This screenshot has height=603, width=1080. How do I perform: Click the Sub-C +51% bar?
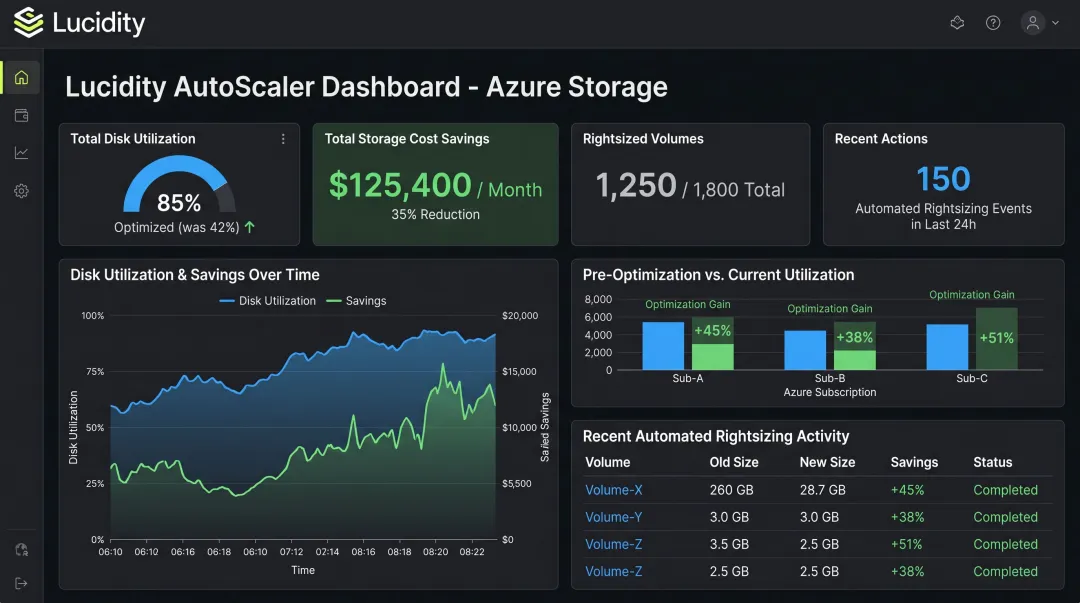[x=997, y=338]
